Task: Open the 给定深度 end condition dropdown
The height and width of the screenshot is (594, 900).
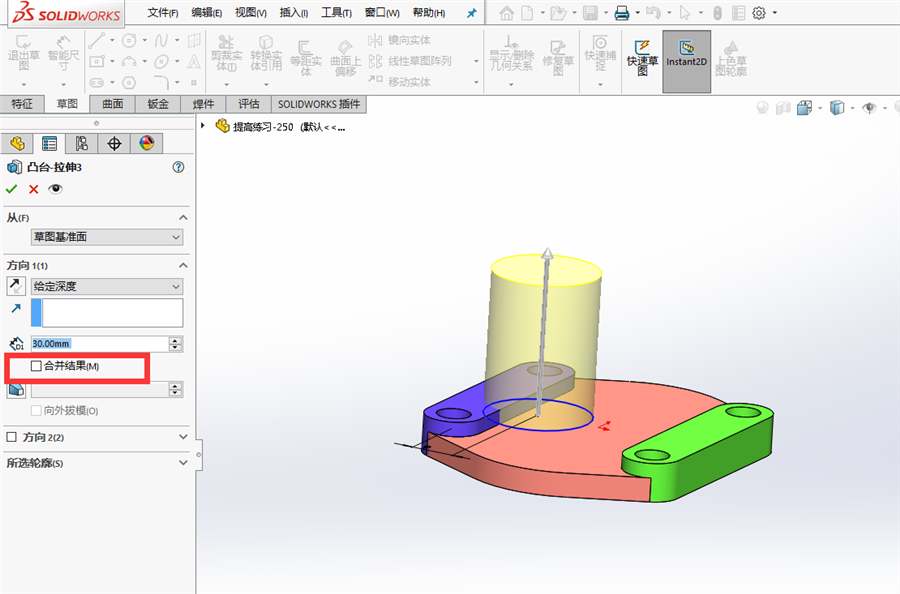Action: click(x=107, y=286)
